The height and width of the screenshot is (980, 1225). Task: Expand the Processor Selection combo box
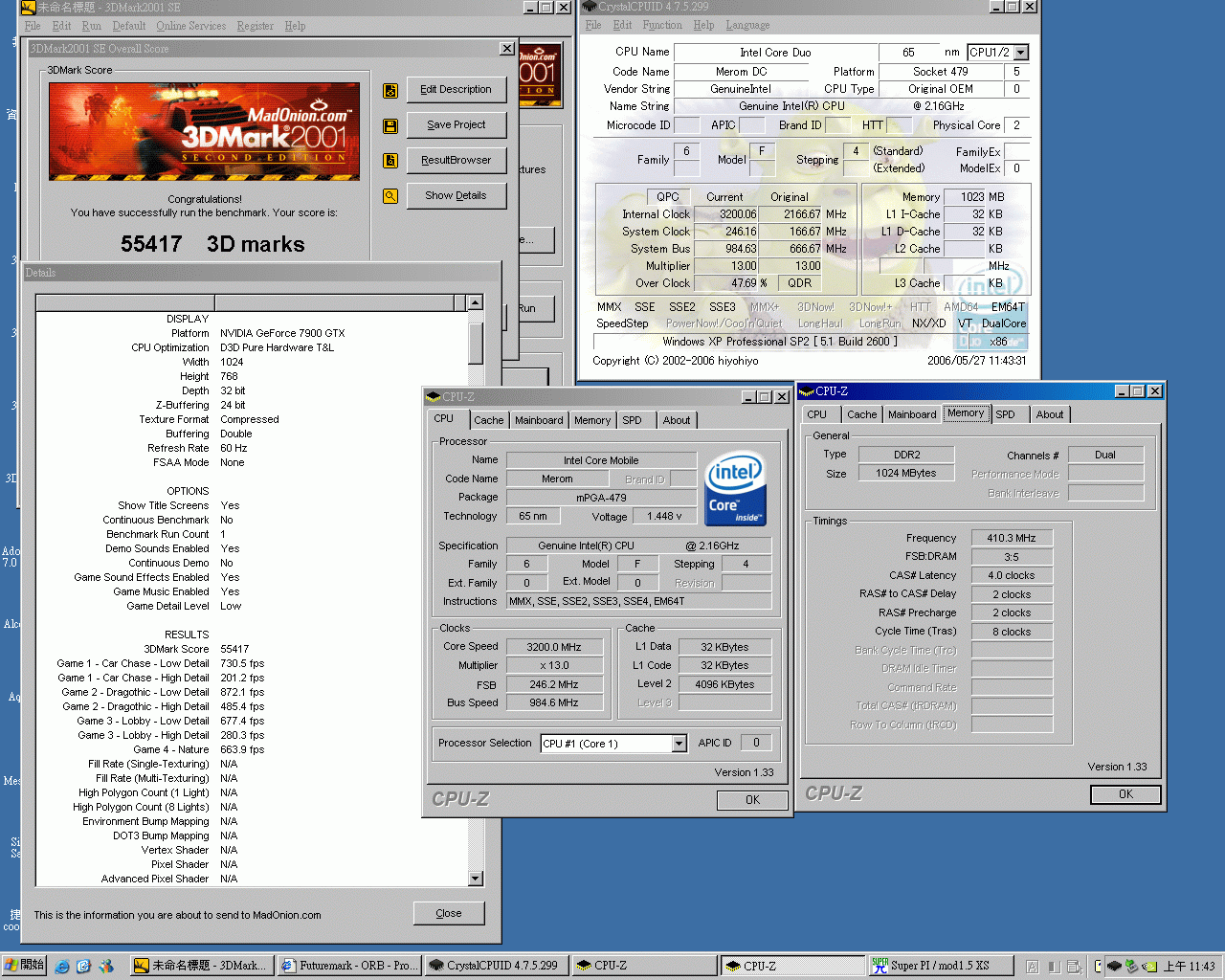point(679,744)
